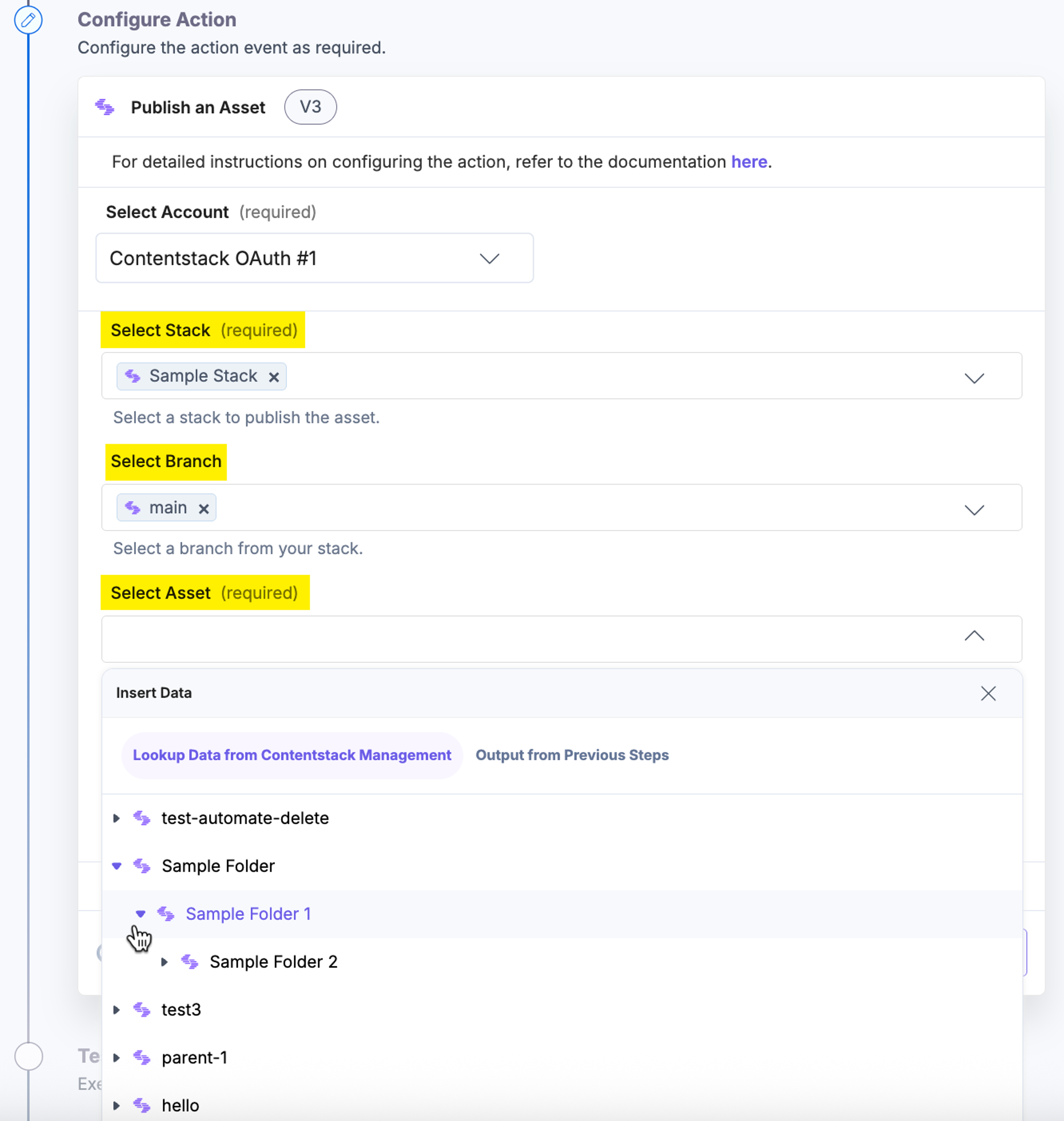Expand the Sample Folder 2 arrow
The image size is (1064, 1121).
(165, 962)
